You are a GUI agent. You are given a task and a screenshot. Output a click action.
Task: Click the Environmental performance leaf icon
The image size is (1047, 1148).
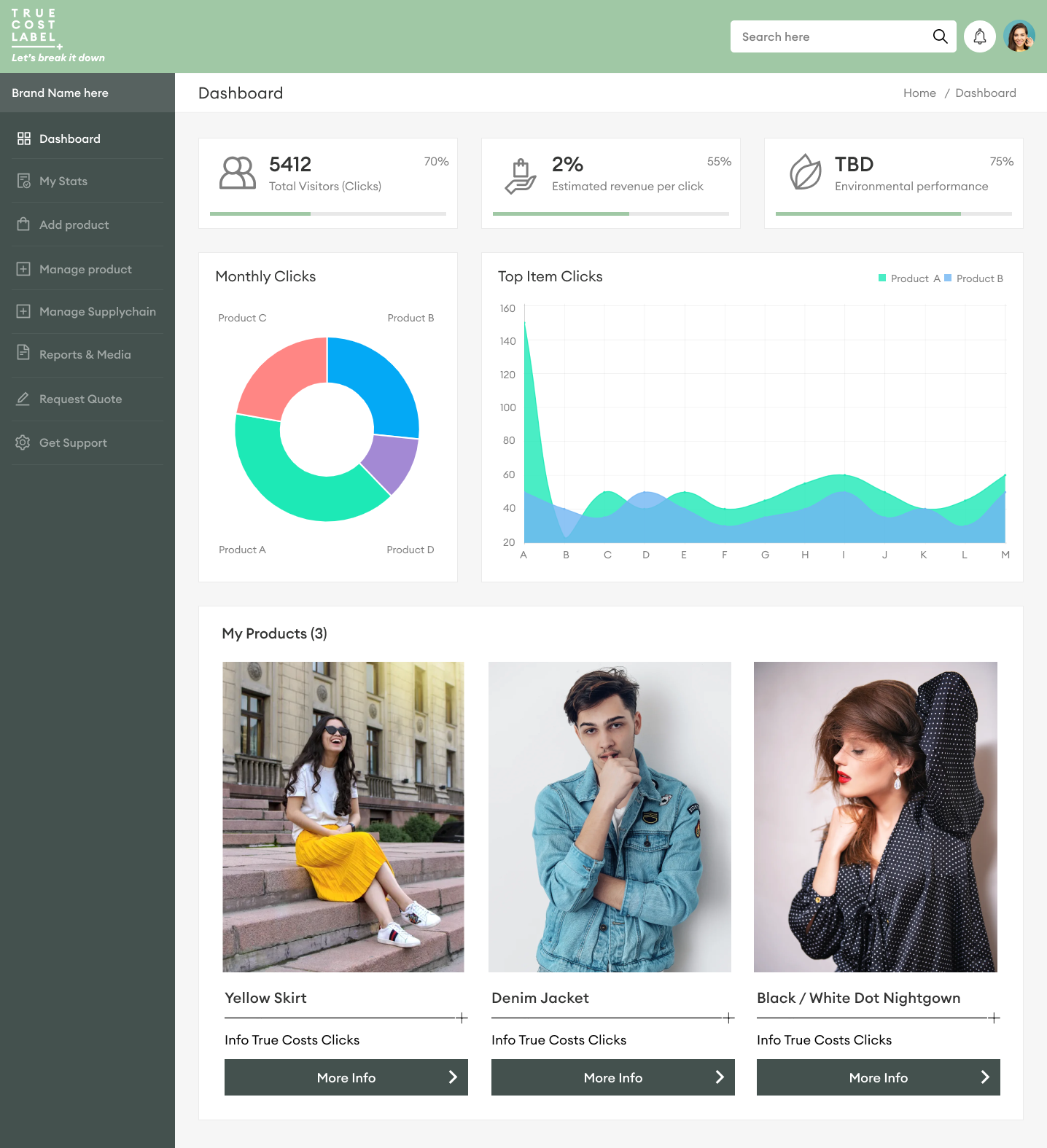click(x=805, y=172)
